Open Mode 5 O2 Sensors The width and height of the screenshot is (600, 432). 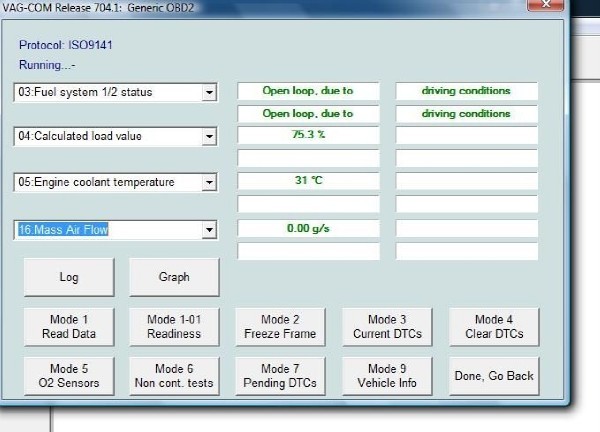[69, 376]
